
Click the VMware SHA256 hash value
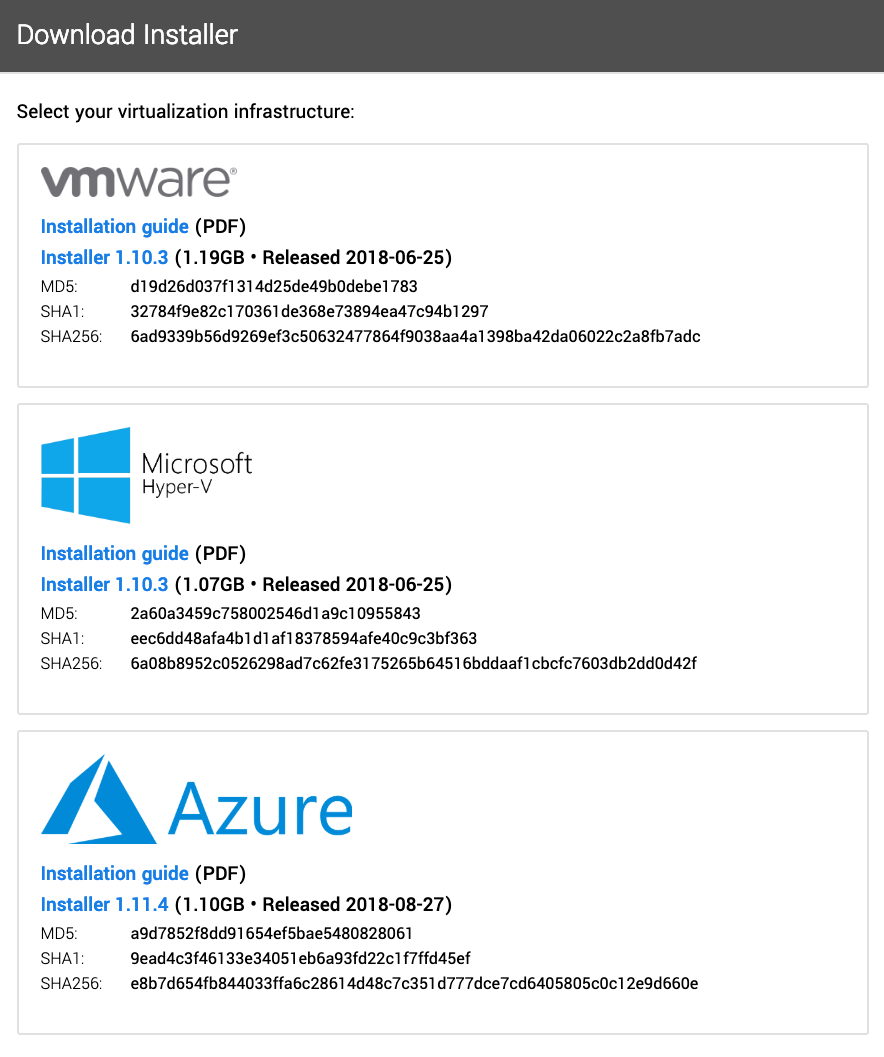point(415,336)
